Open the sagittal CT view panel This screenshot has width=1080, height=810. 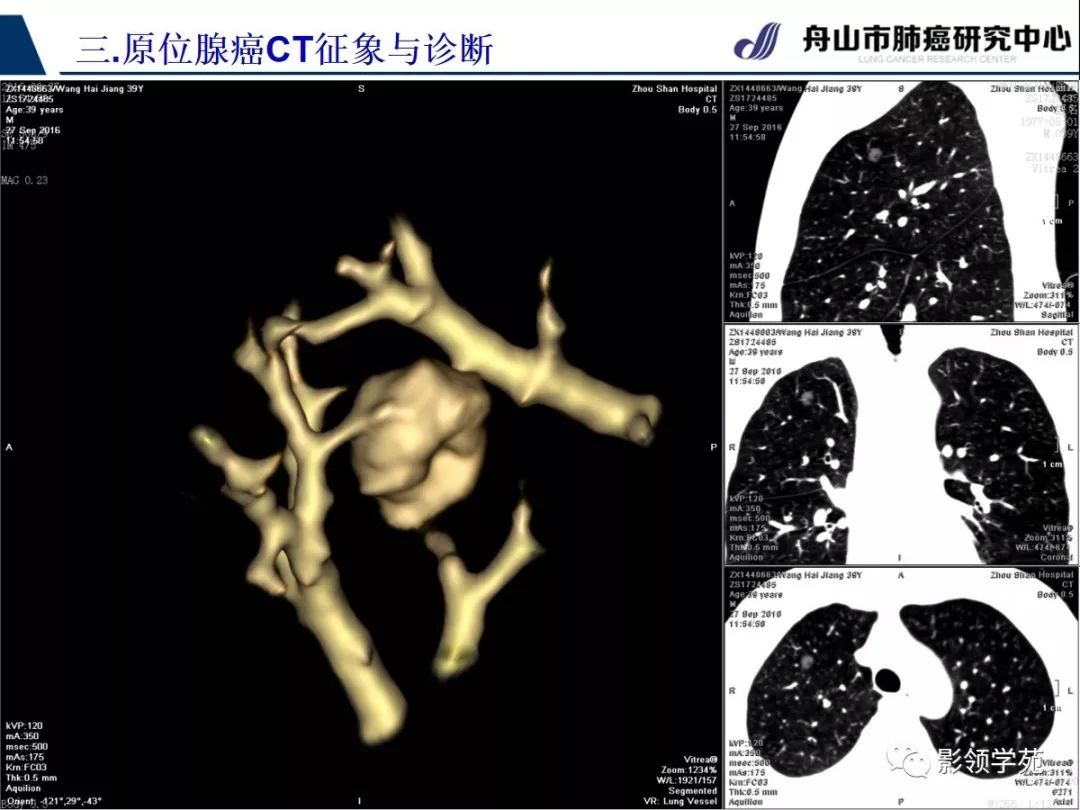[900, 201]
